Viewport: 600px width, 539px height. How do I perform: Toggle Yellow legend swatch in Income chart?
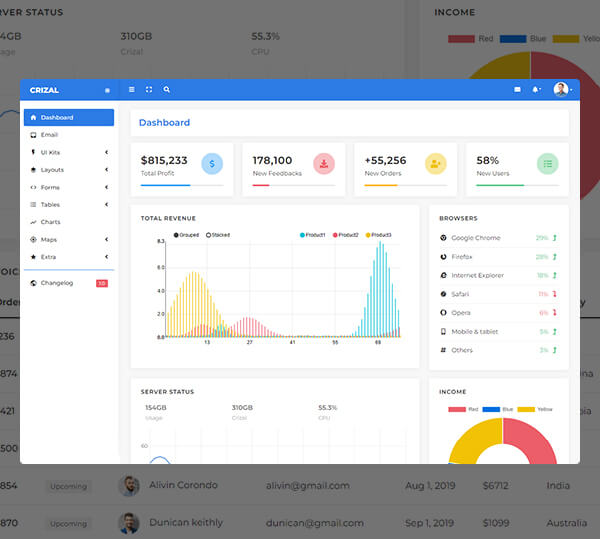[x=526, y=409]
